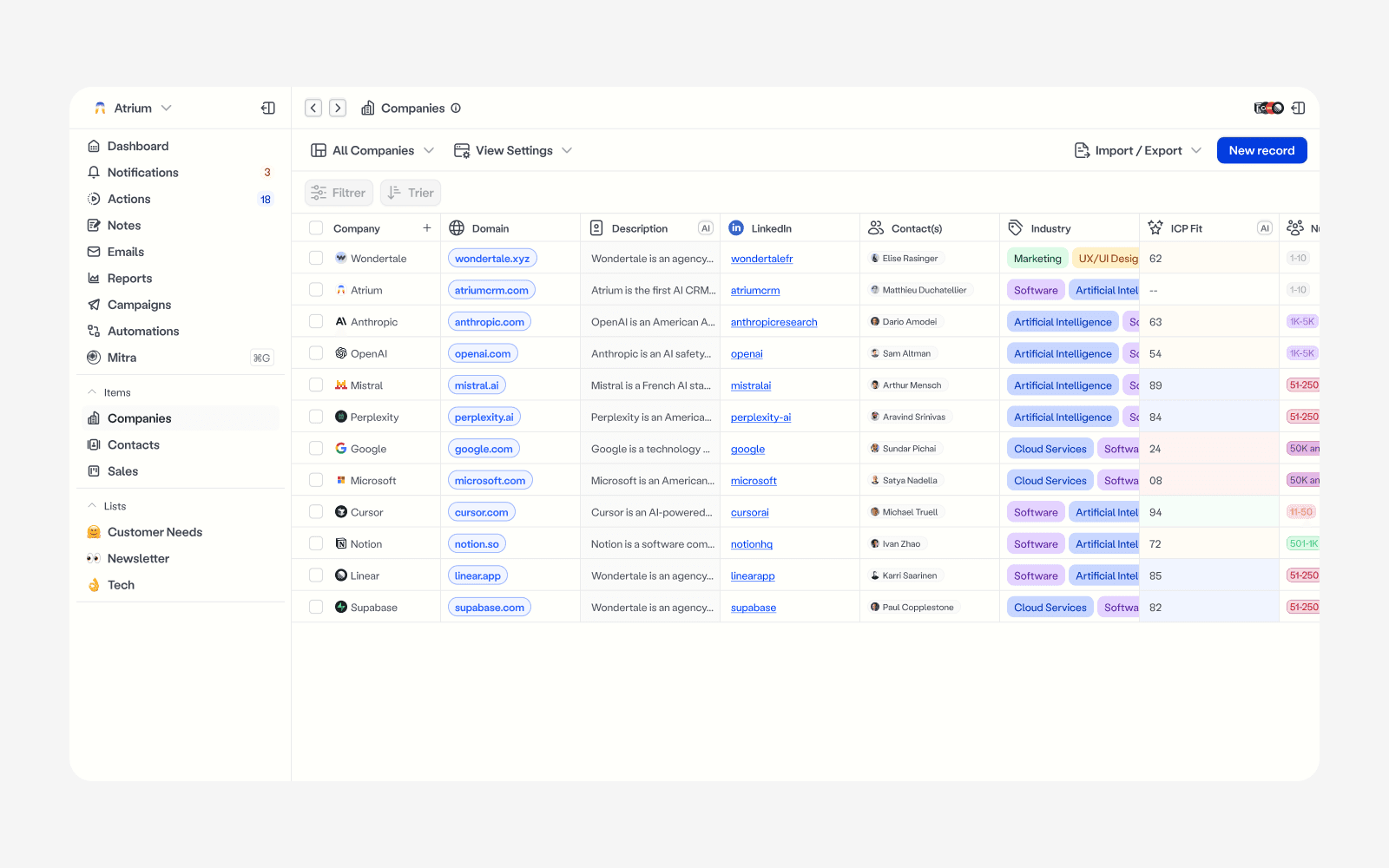Add a column with the plus icon
The image size is (1389, 868).
427,228
